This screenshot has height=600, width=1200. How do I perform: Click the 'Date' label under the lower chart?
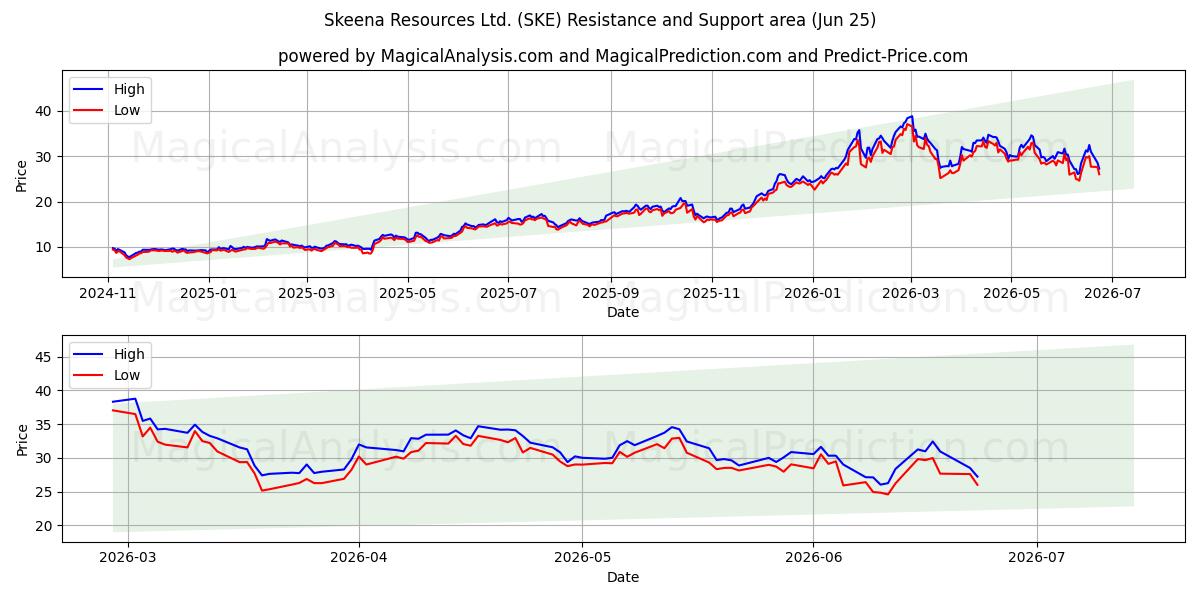point(623,577)
